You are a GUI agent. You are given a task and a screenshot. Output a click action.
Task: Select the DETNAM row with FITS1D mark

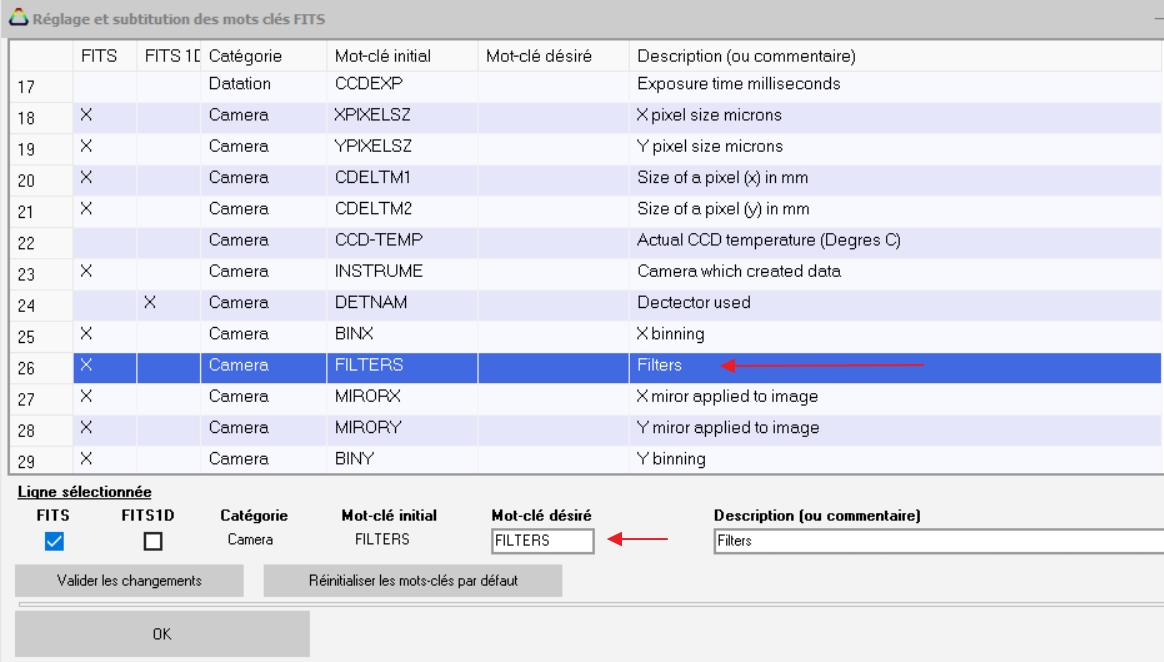pos(366,302)
